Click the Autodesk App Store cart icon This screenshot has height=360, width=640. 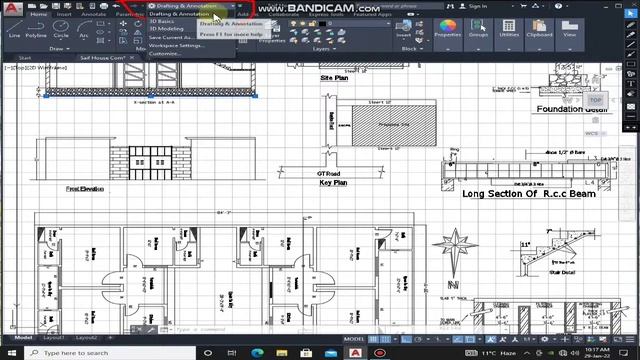click(x=524, y=6)
